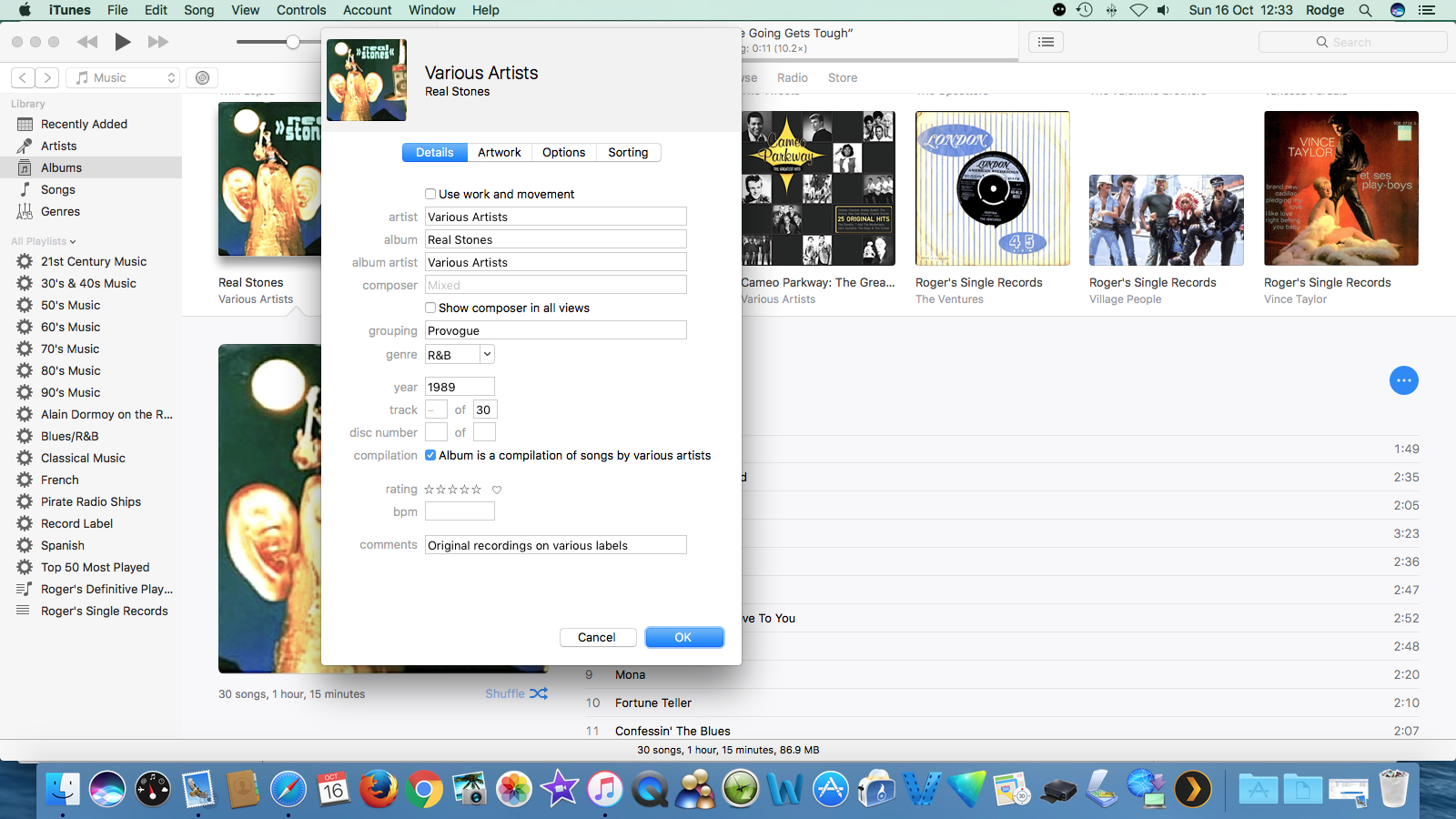1456x819 pixels.
Task: Click the composer field showing Mixed
Action: (x=556, y=285)
